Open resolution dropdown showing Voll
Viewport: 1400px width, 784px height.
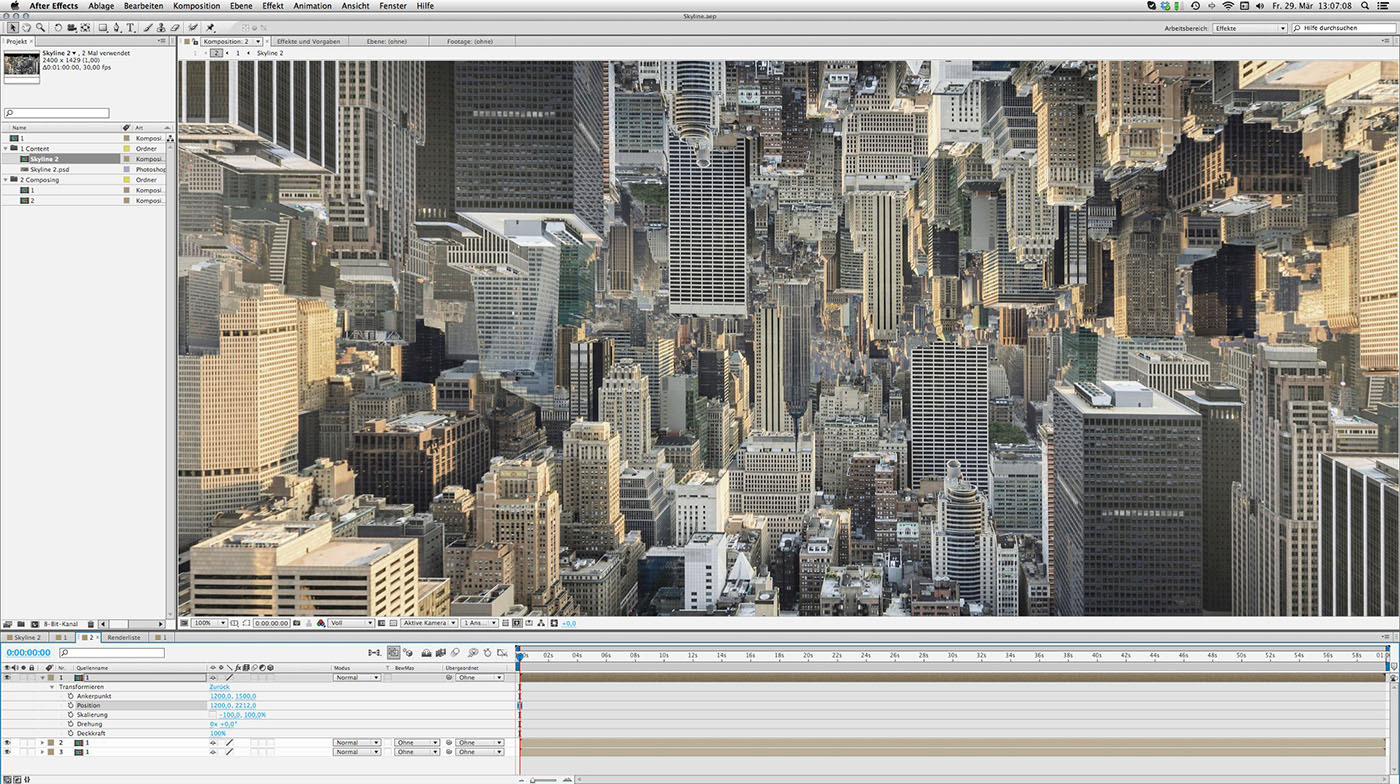pos(351,623)
